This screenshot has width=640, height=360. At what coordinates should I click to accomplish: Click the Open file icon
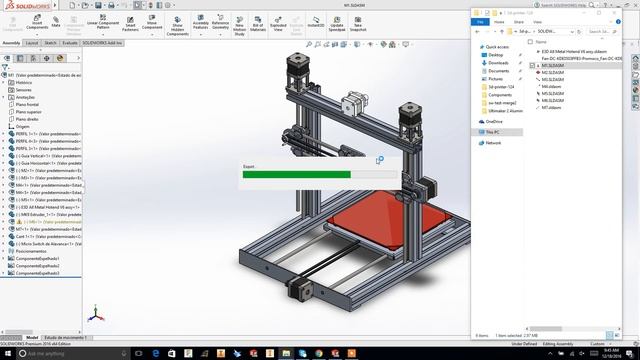click(x=85, y=5)
